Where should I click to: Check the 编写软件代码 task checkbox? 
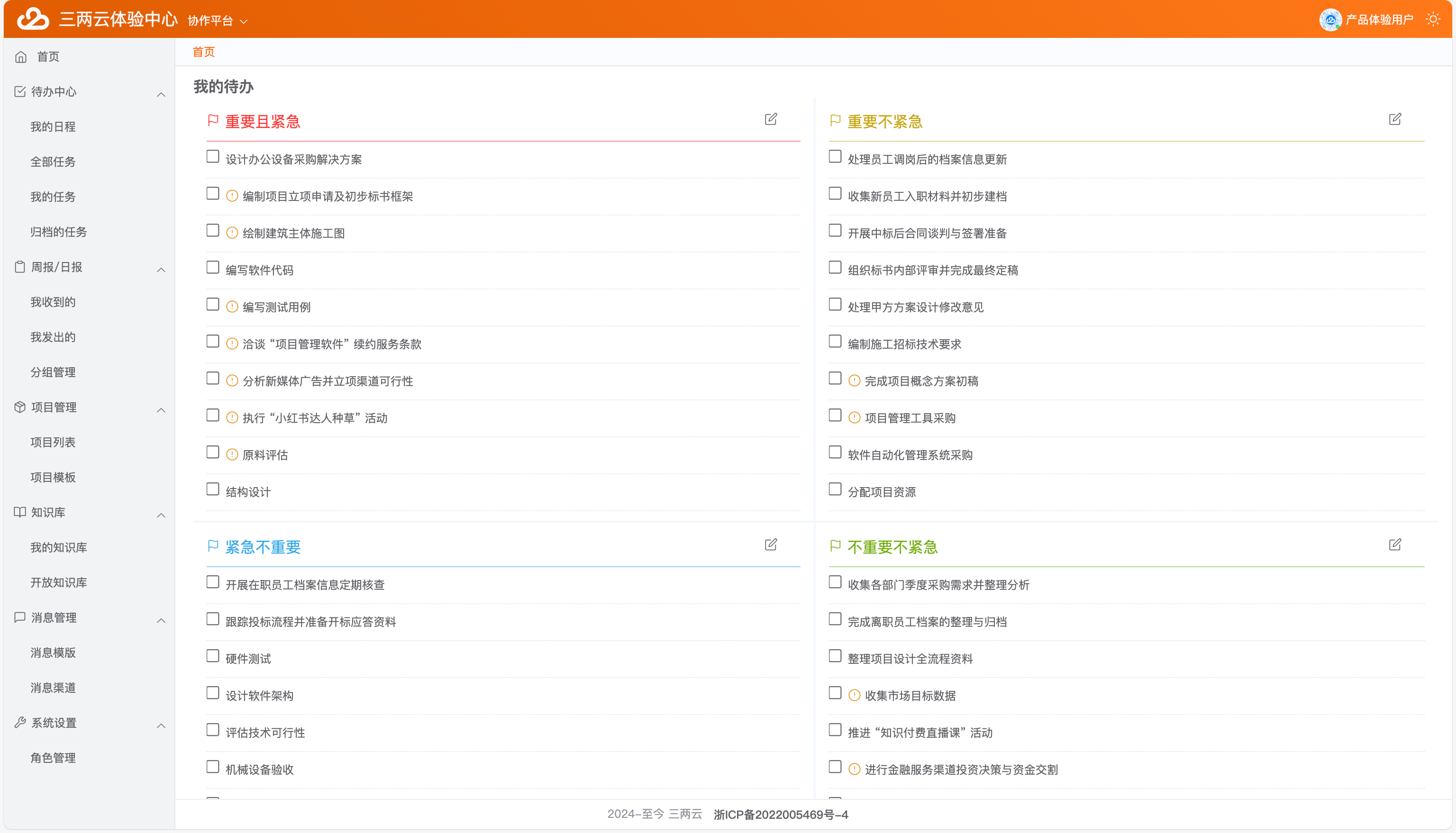pyautogui.click(x=213, y=267)
